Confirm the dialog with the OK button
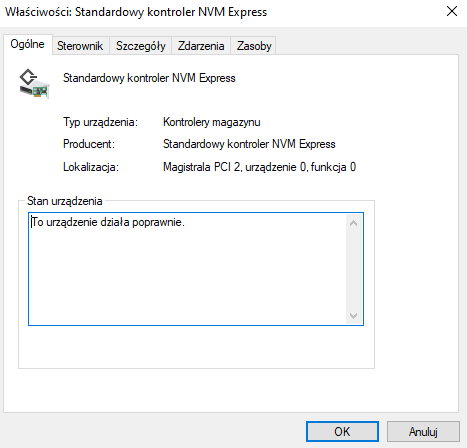467x448 pixels. click(x=342, y=432)
